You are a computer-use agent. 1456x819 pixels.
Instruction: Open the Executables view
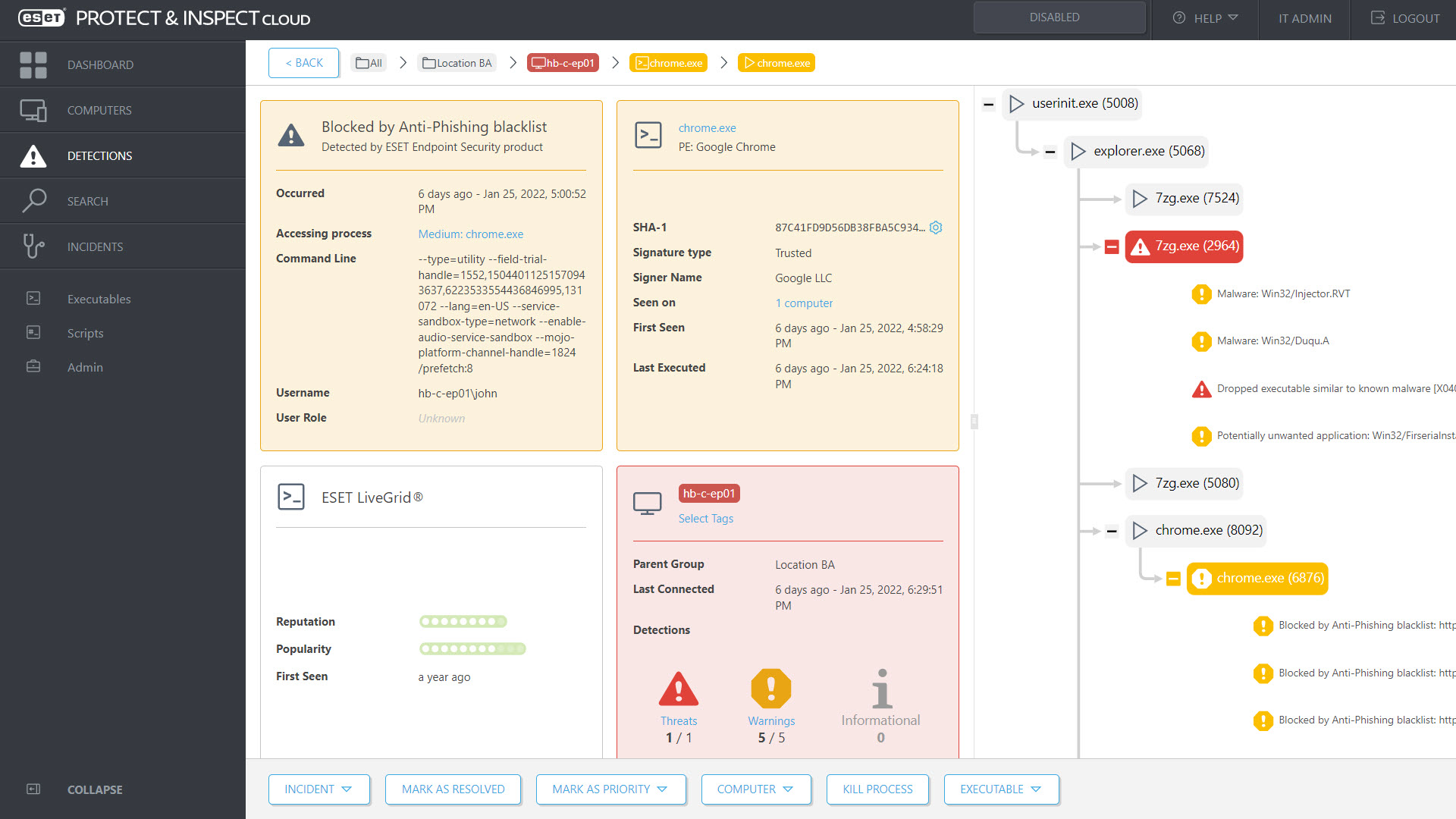[99, 299]
